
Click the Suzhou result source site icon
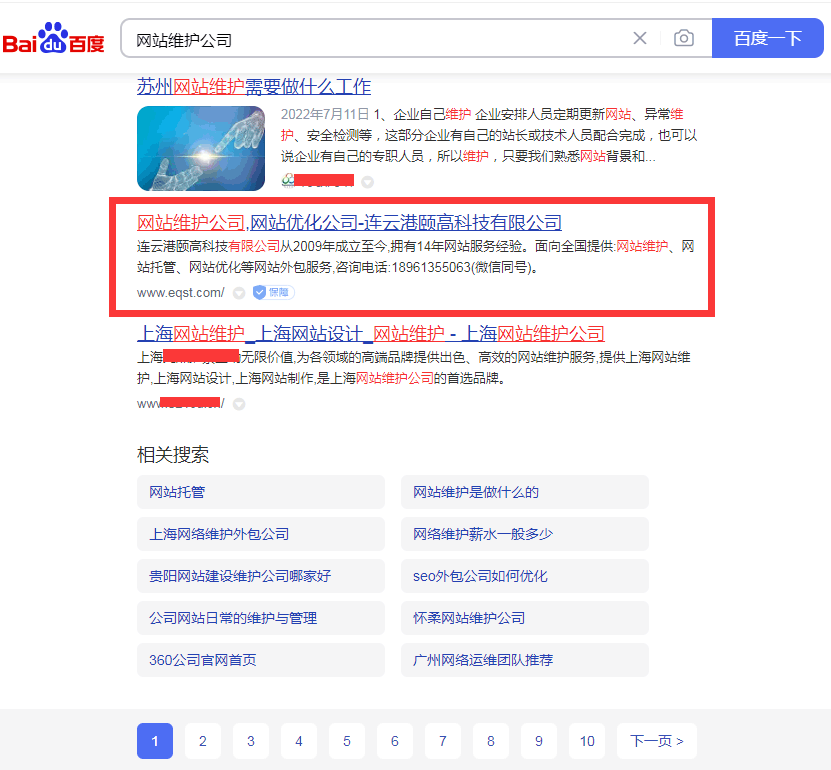click(x=288, y=180)
